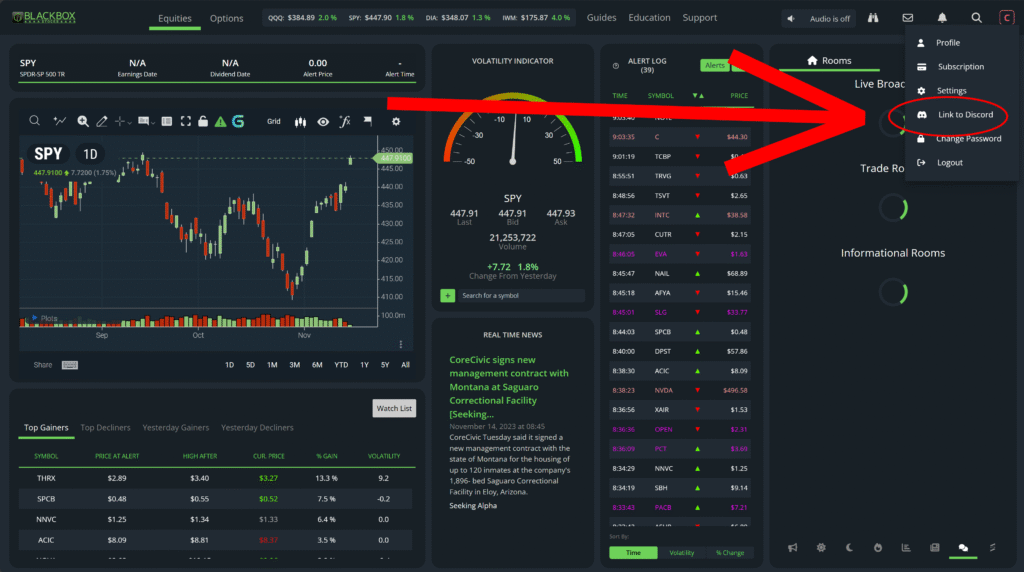Click the green plus add-symbol button
Viewport: 1024px width, 572px height.
[x=447, y=296]
